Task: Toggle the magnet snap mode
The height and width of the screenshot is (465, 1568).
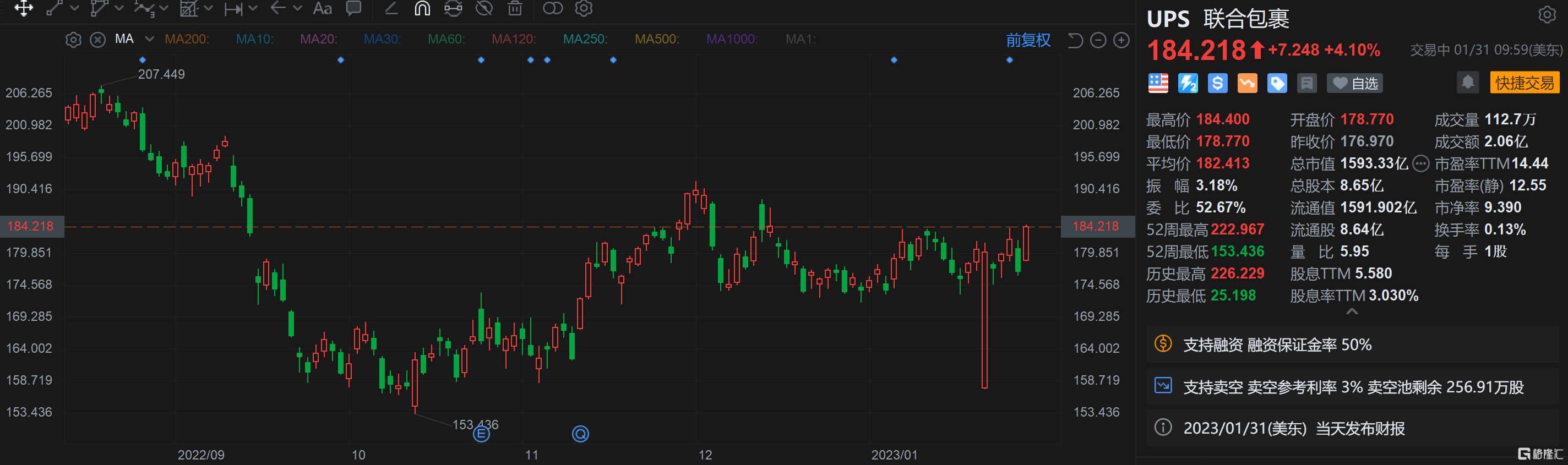Action: 422,8
